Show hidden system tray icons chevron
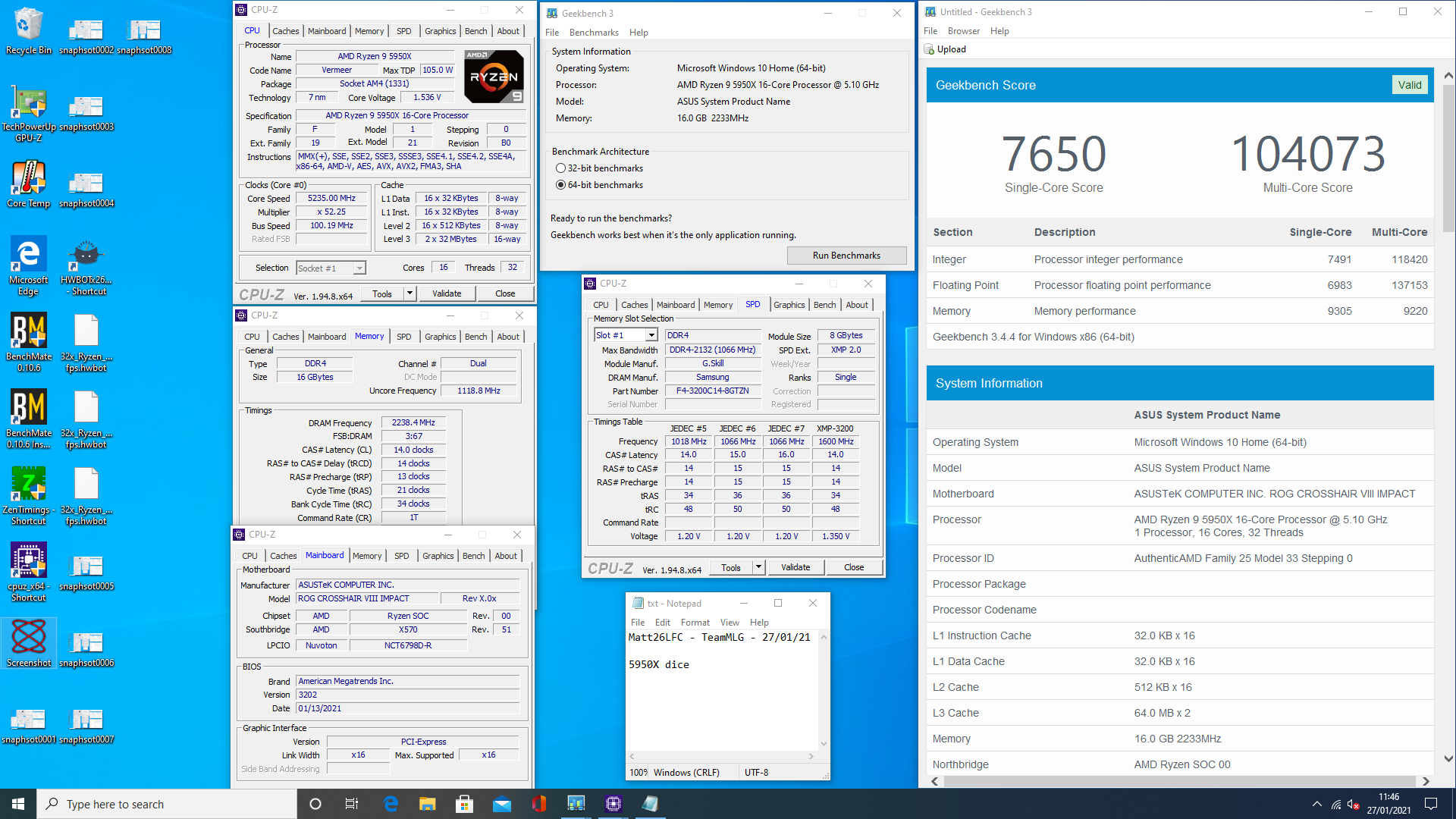 (x=1316, y=804)
